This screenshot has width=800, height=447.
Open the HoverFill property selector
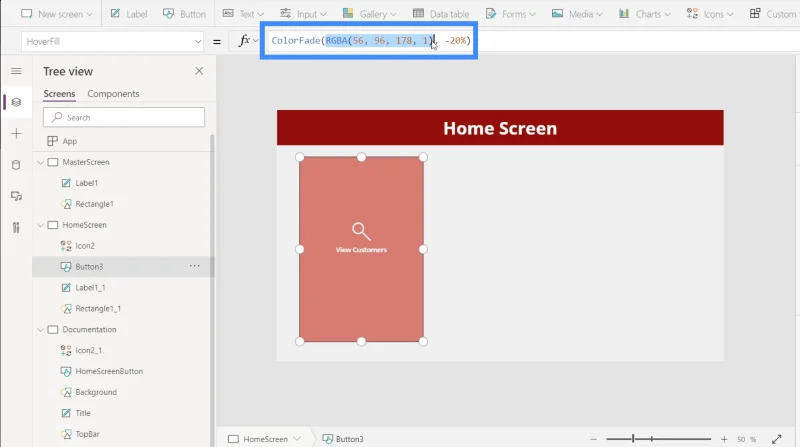click(x=112, y=41)
